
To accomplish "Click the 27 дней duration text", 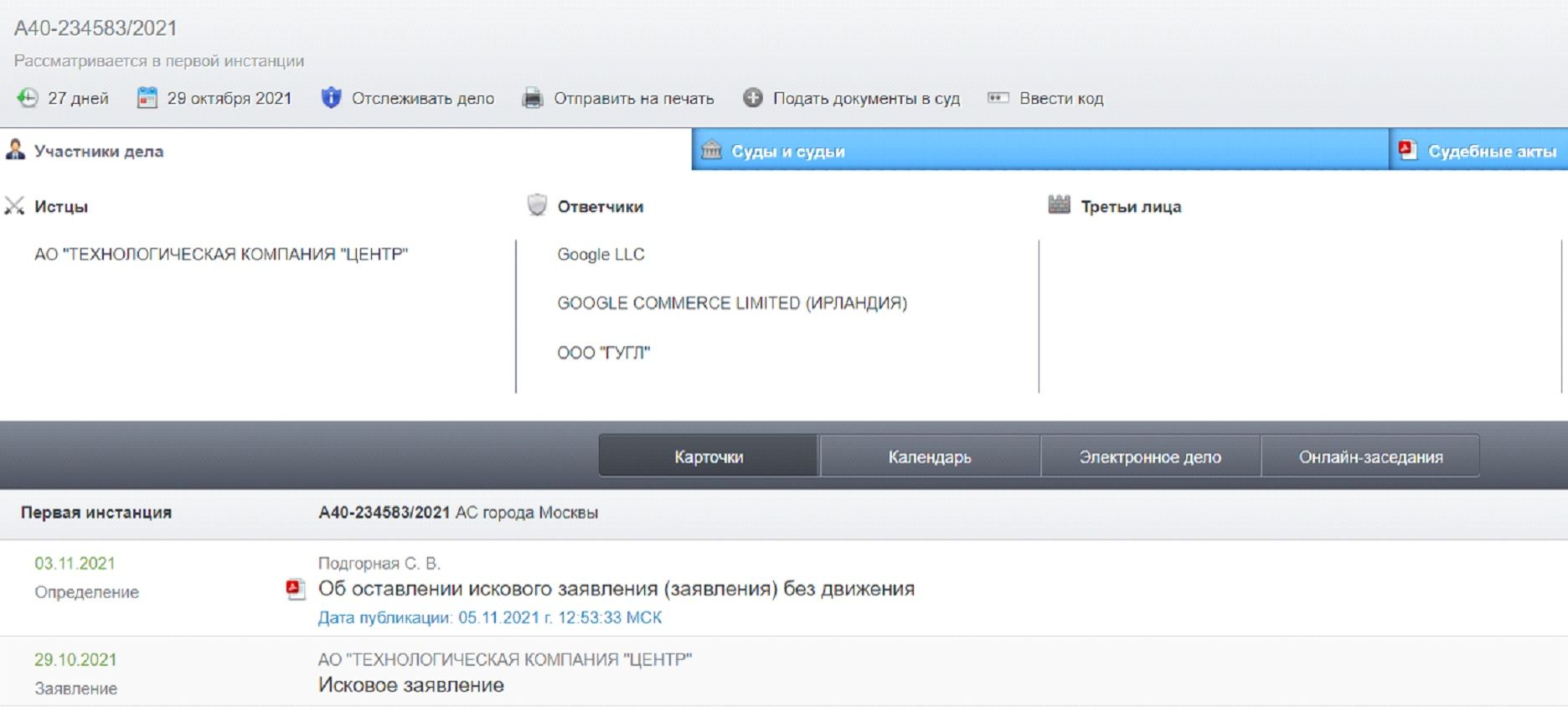I will (x=78, y=99).
